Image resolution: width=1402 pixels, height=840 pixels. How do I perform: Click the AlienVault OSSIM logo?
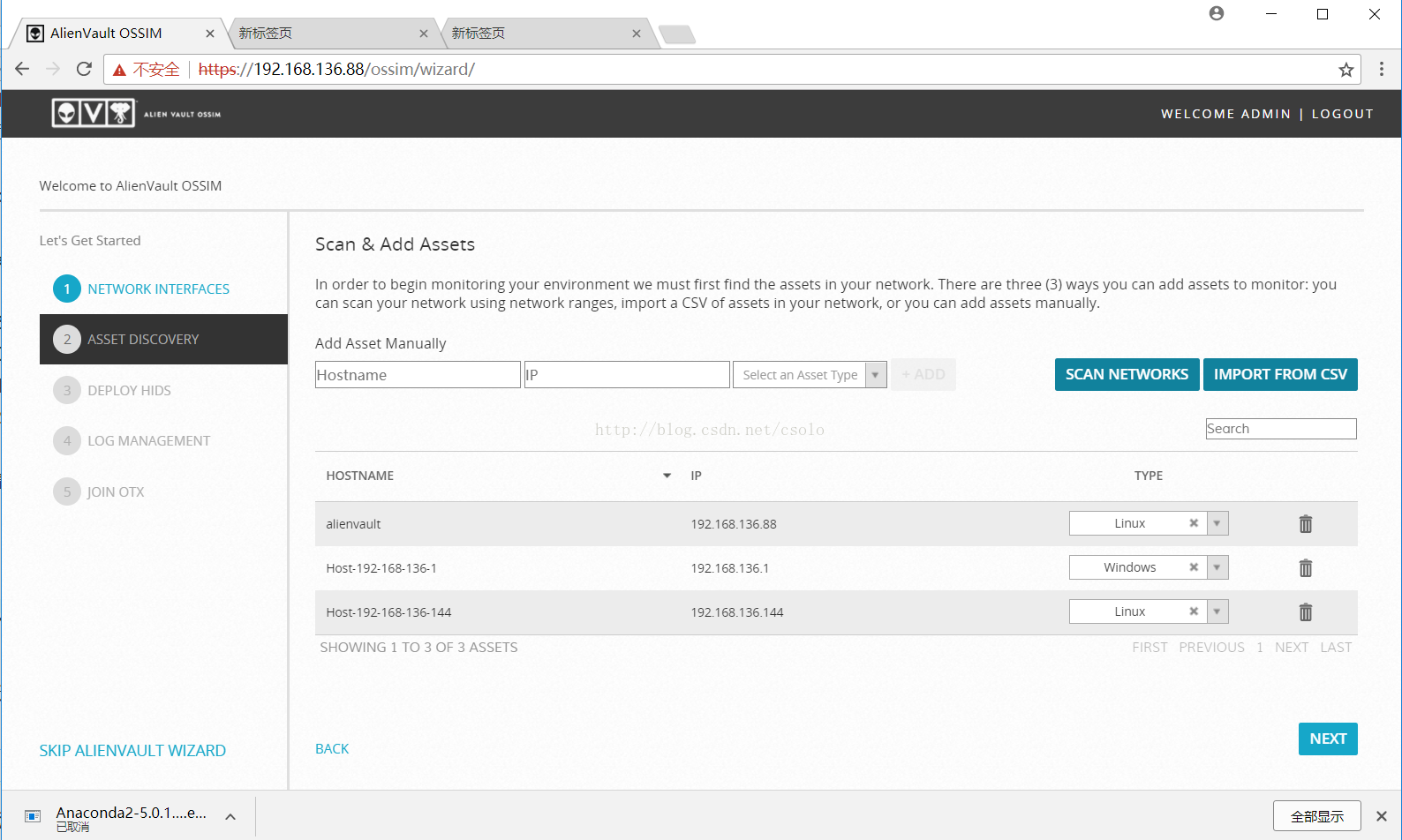click(136, 113)
